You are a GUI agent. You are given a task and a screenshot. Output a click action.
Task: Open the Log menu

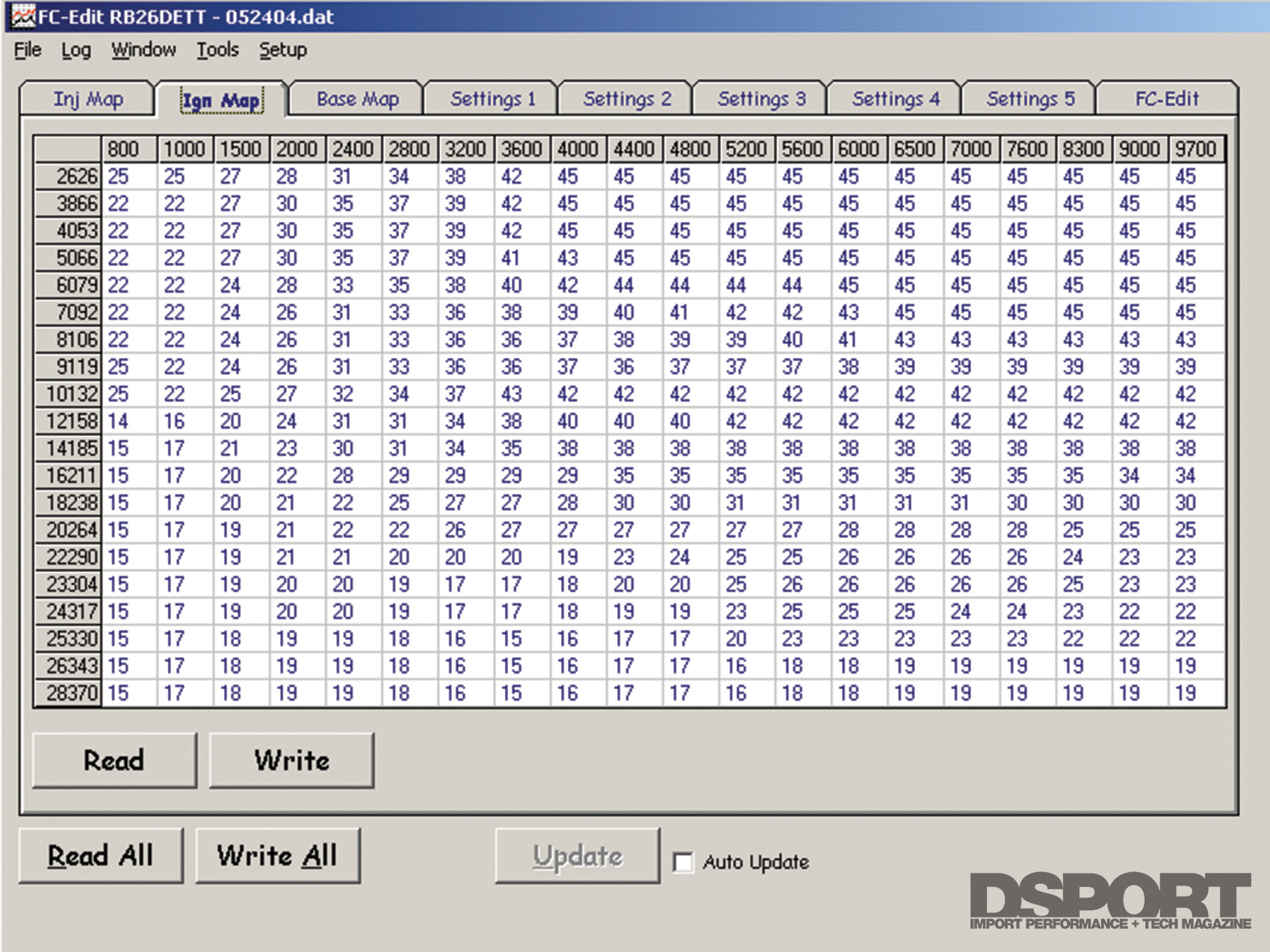[x=75, y=50]
